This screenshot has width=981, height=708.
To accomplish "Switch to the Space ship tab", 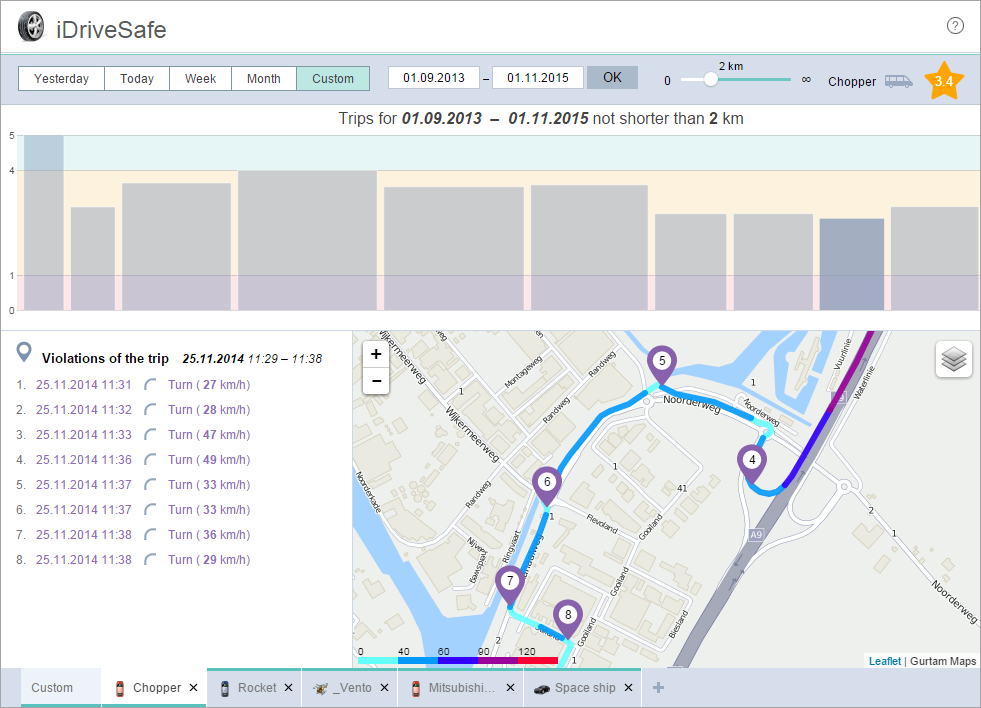I will pos(585,688).
